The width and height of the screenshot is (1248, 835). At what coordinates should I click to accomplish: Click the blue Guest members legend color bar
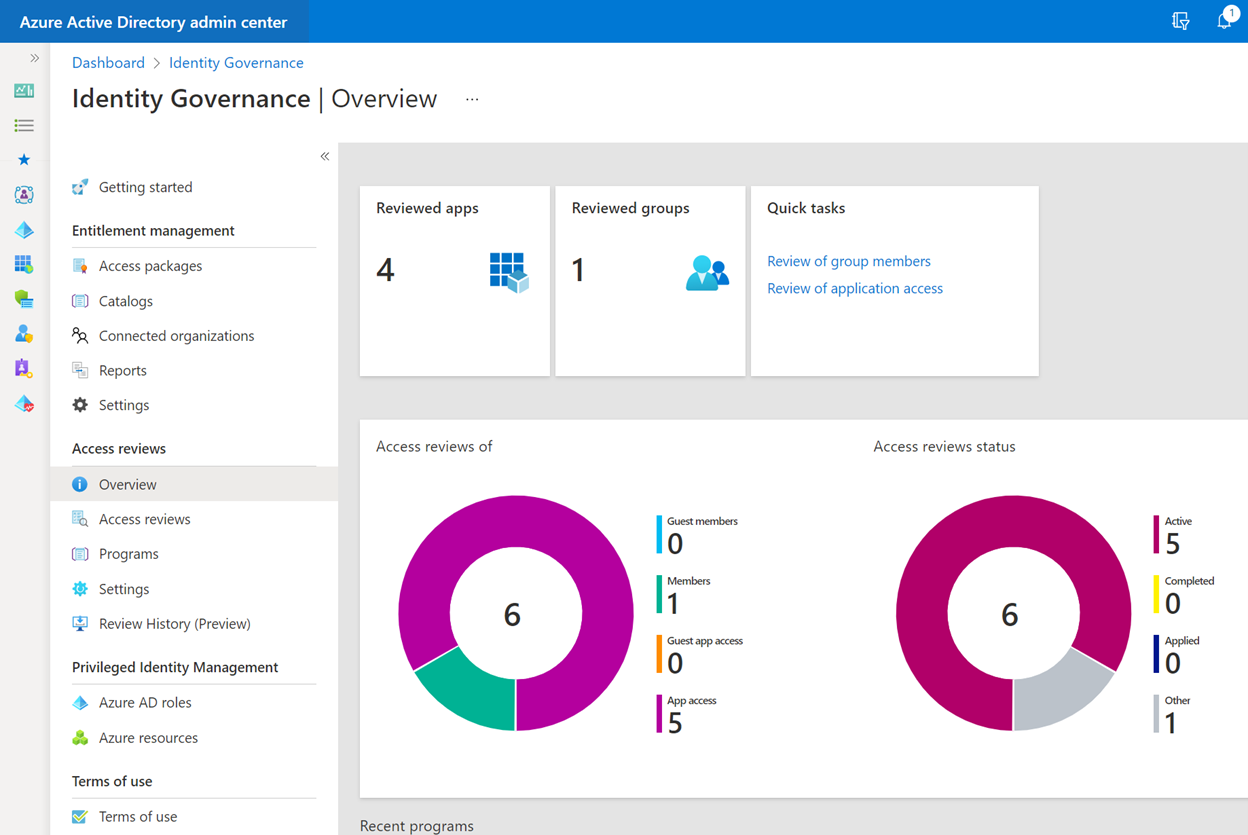tap(659, 535)
